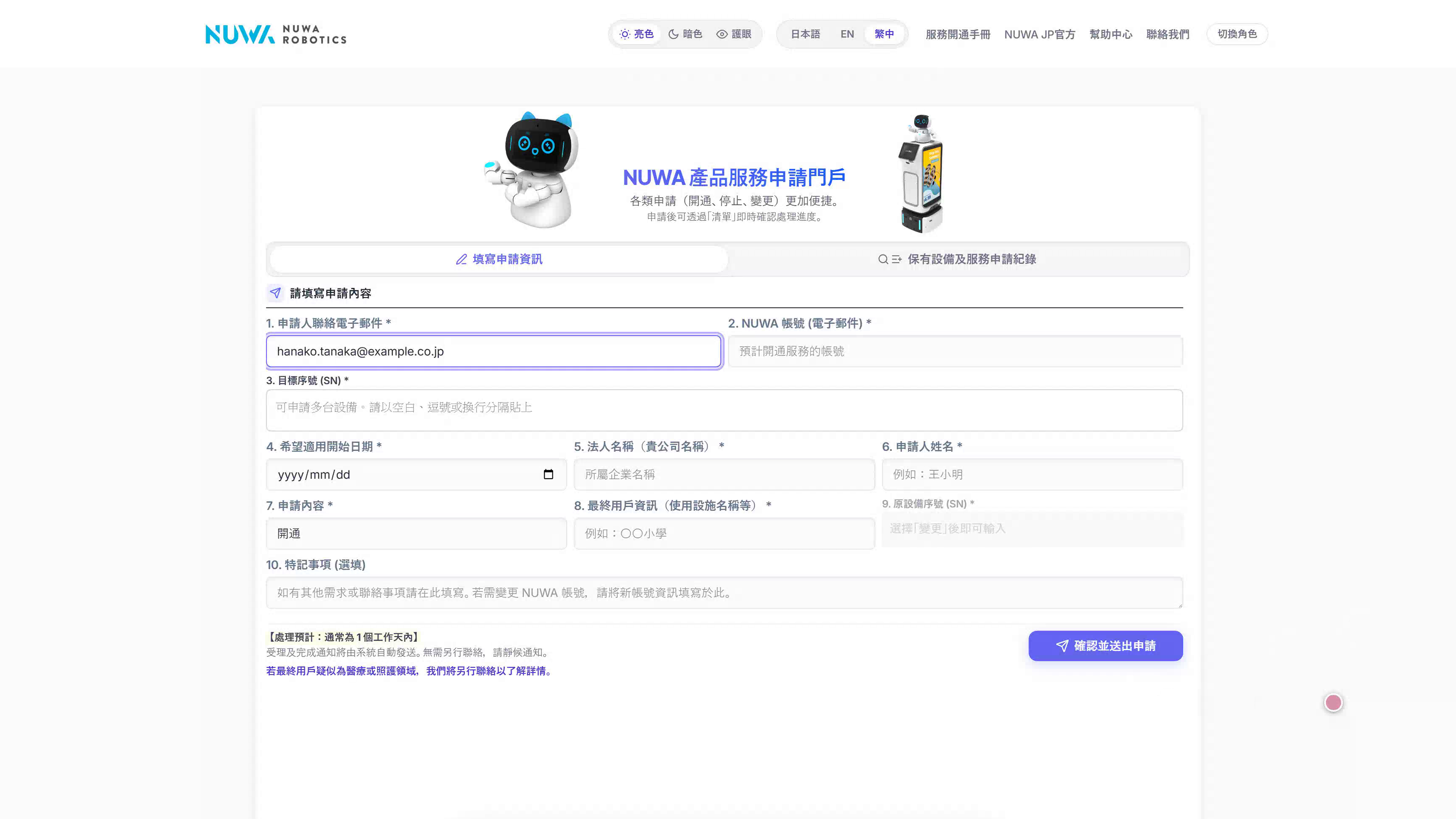This screenshot has height=819, width=1456.
Task: Open the date picker calendar icon
Action: click(x=548, y=474)
